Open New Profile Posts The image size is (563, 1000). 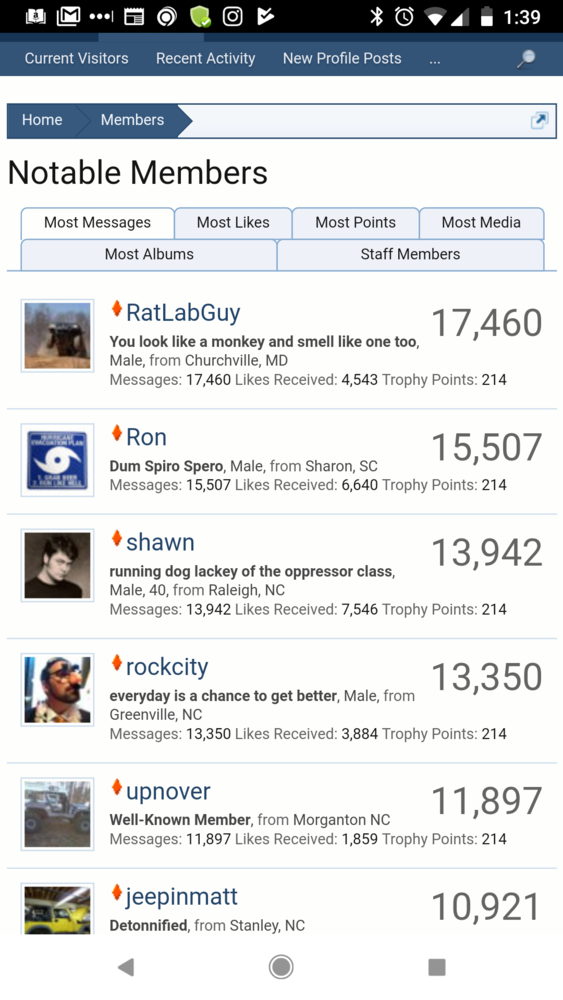click(342, 59)
